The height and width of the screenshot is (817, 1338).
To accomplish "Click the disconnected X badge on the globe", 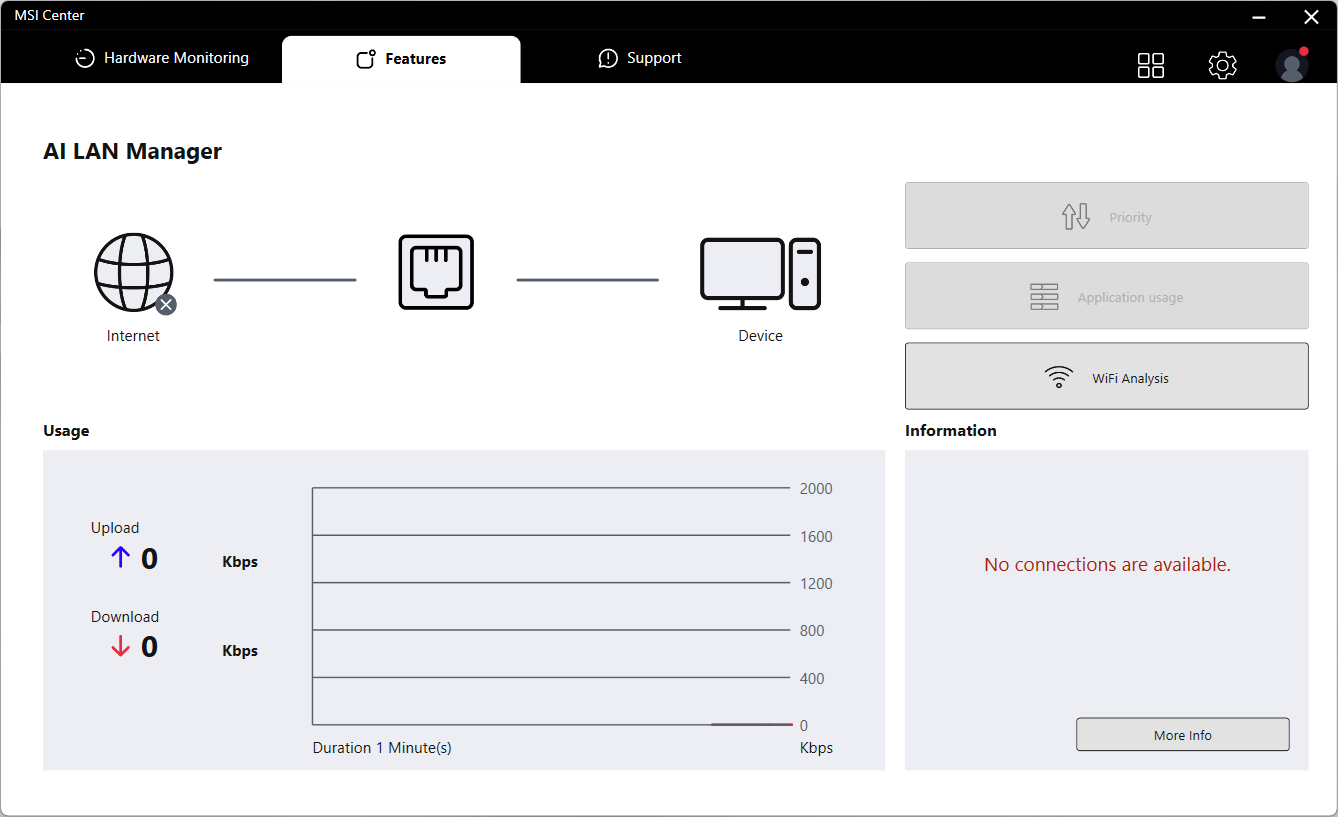I will click(166, 305).
